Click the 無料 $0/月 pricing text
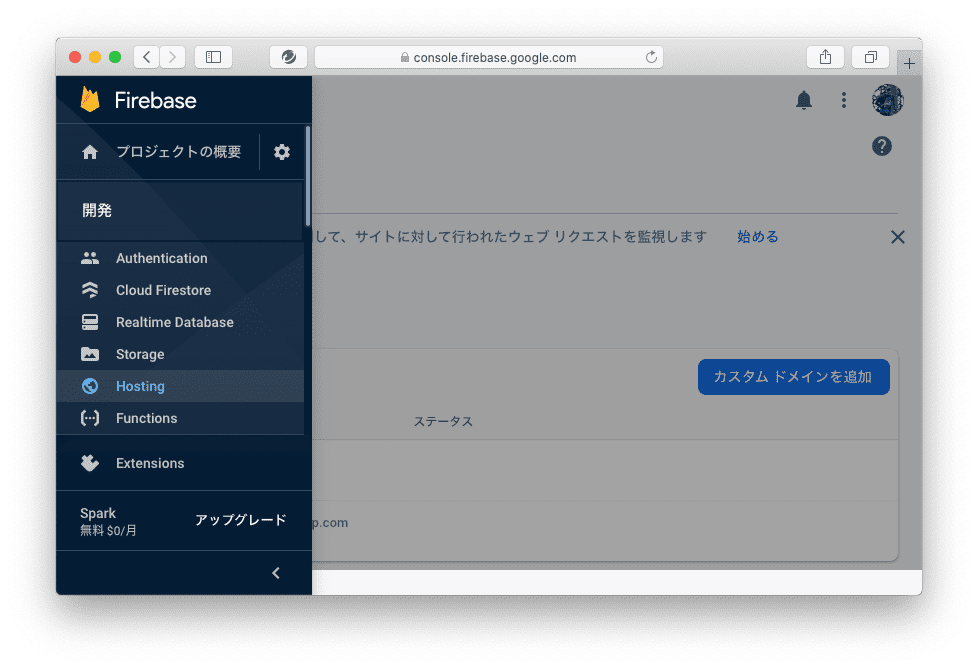The height and width of the screenshot is (669, 978). click(108, 531)
